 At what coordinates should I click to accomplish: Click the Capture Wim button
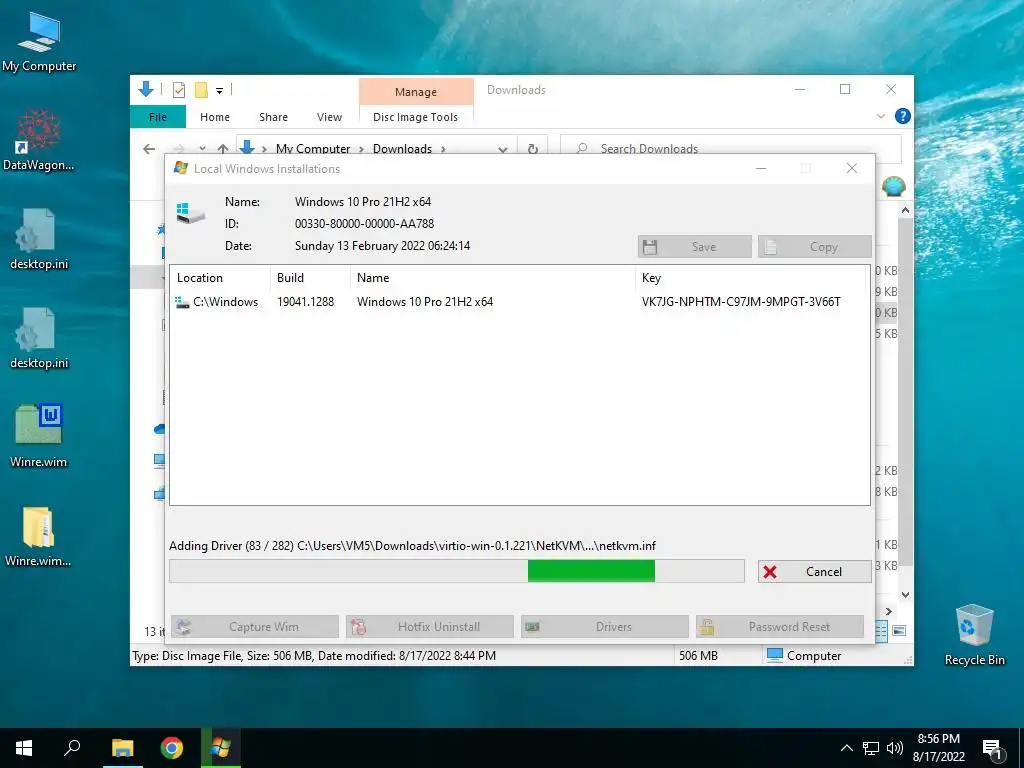tap(255, 627)
